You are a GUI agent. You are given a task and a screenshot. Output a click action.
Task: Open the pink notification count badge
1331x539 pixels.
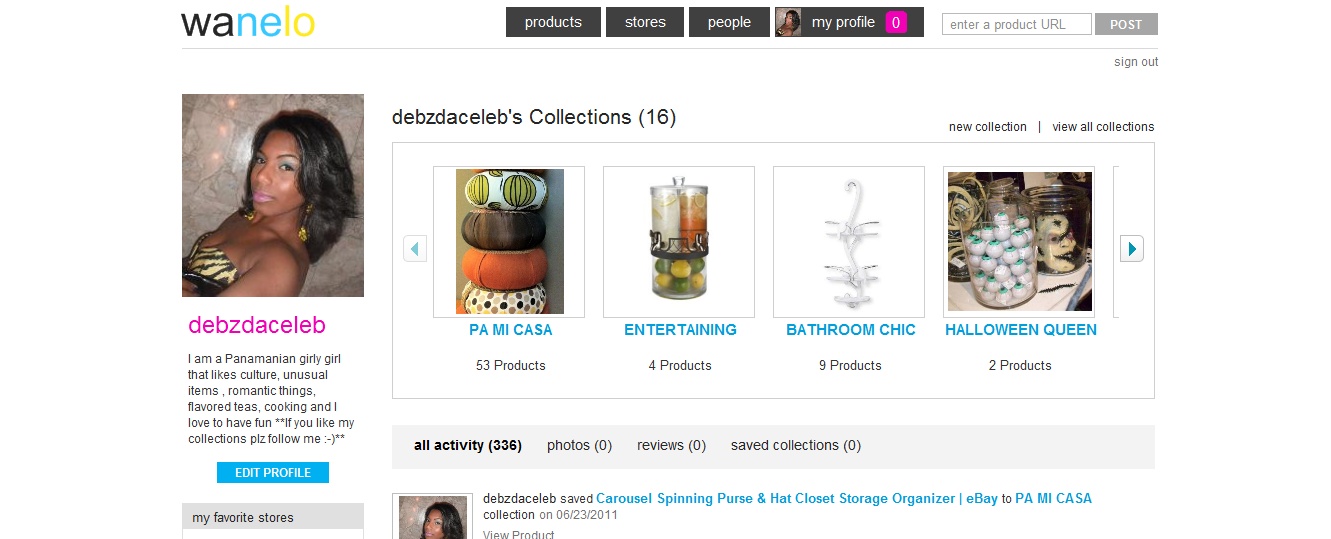(x=896, y=22)
